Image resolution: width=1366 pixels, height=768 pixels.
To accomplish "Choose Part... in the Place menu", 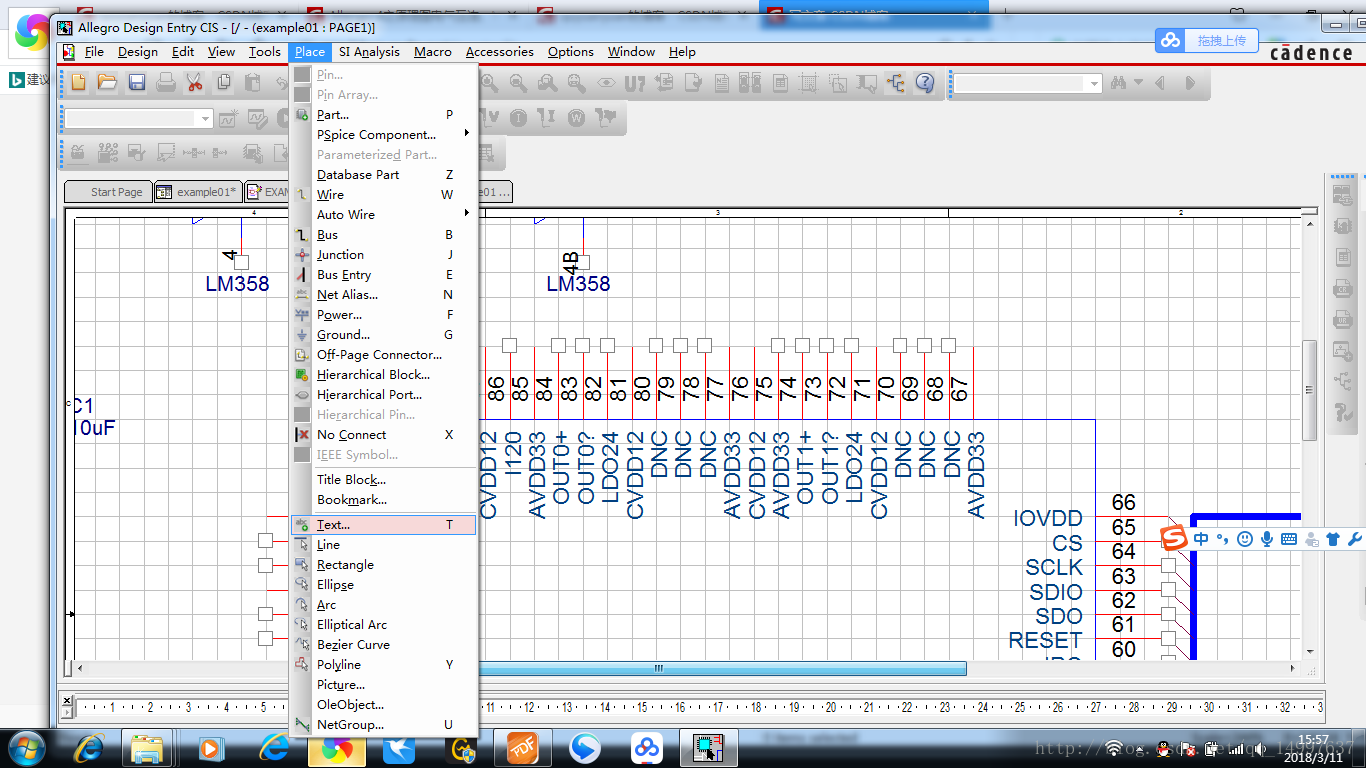I will (384, 115).
